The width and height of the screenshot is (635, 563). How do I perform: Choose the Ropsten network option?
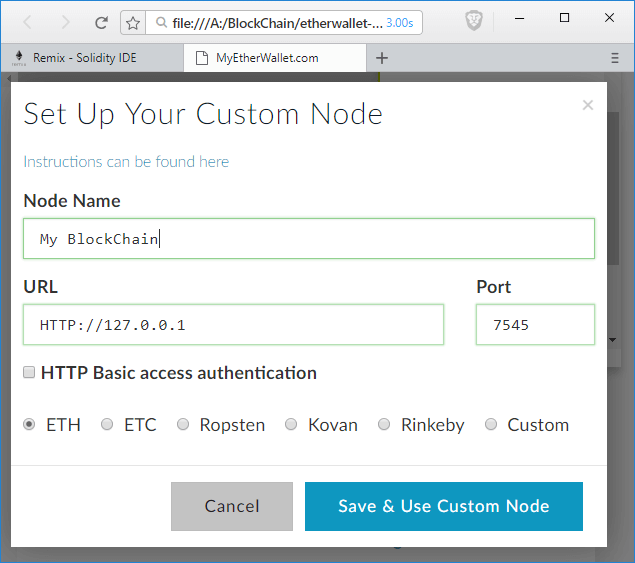[x=183, y=425]
